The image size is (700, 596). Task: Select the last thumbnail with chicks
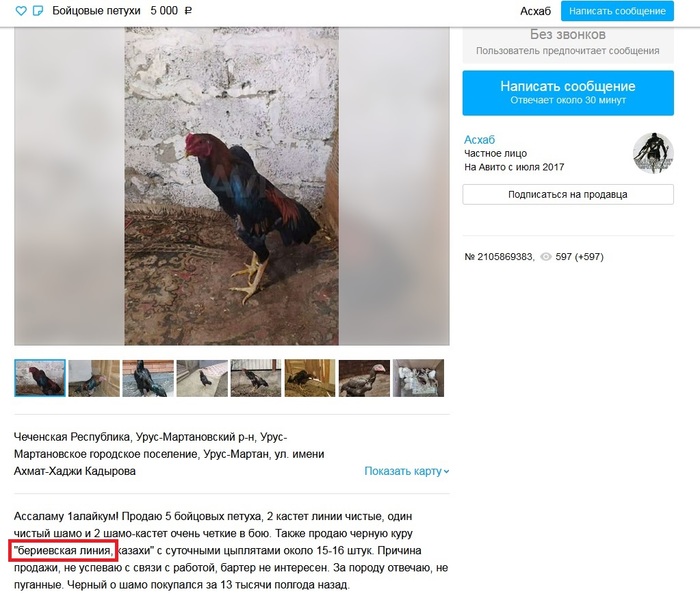coord(418,378)
